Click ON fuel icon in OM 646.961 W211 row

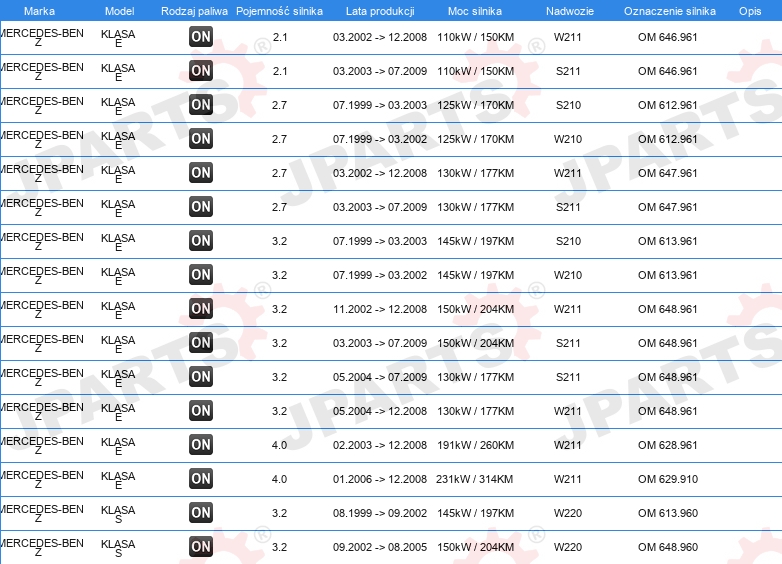[201, 37]
